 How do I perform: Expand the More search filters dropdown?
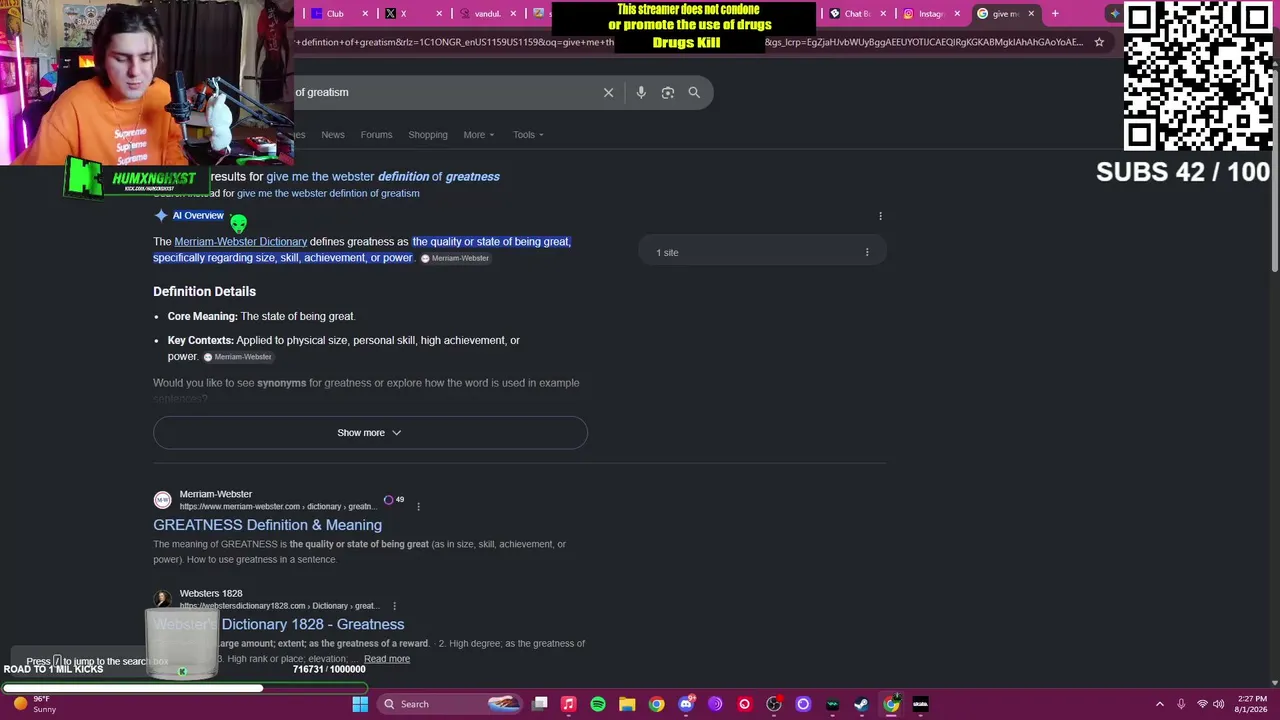[479, 135]
